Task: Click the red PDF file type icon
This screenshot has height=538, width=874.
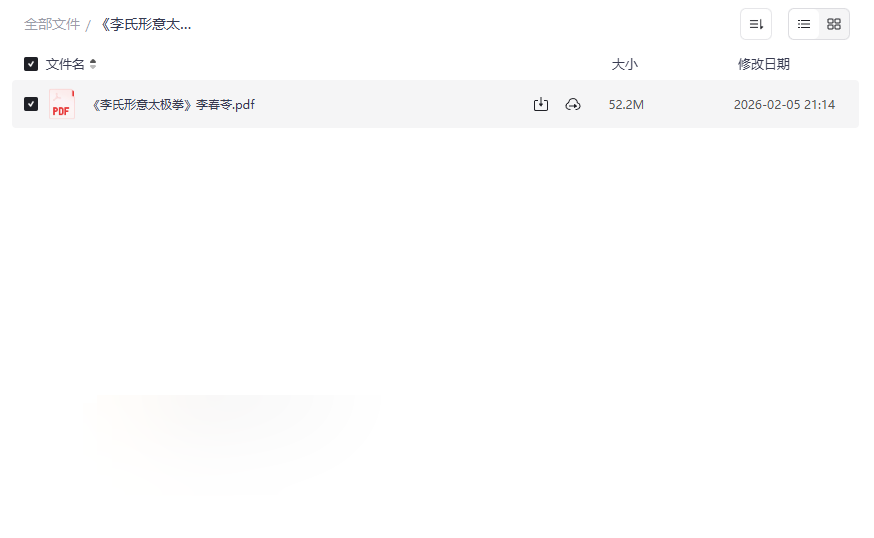Action: click(61, 104)
